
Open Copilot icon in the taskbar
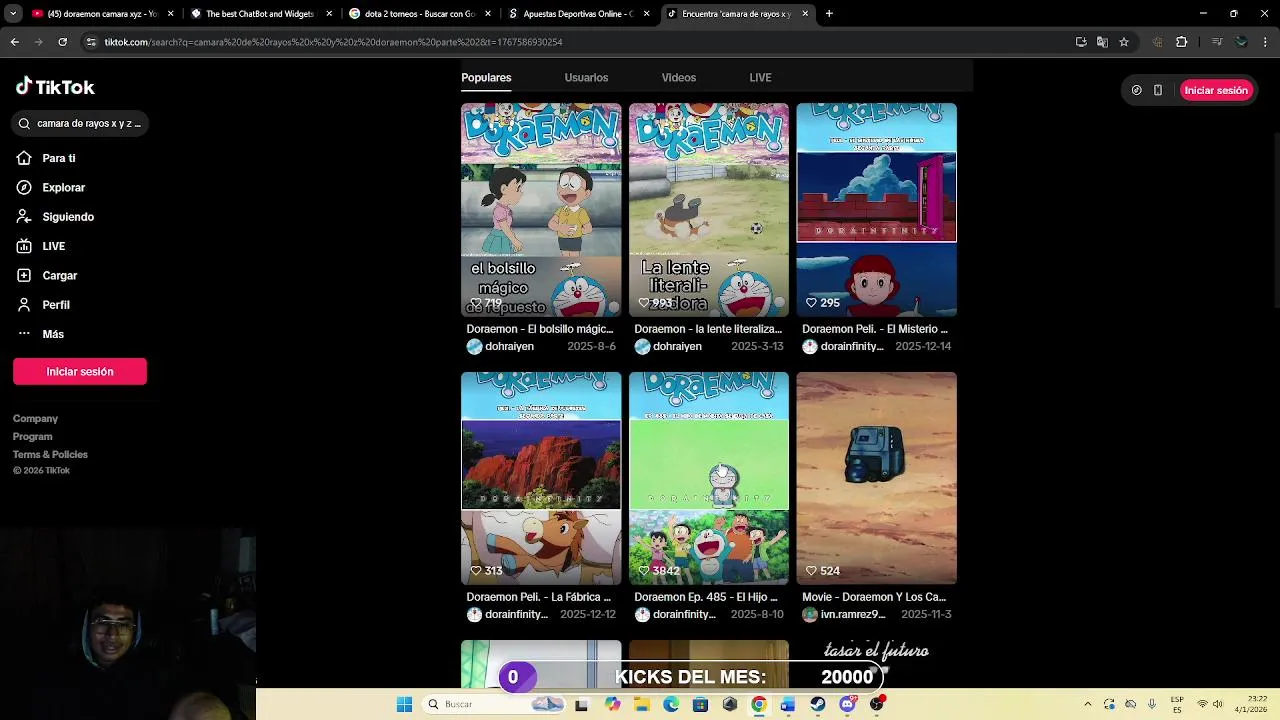click(x=612, y=704)
